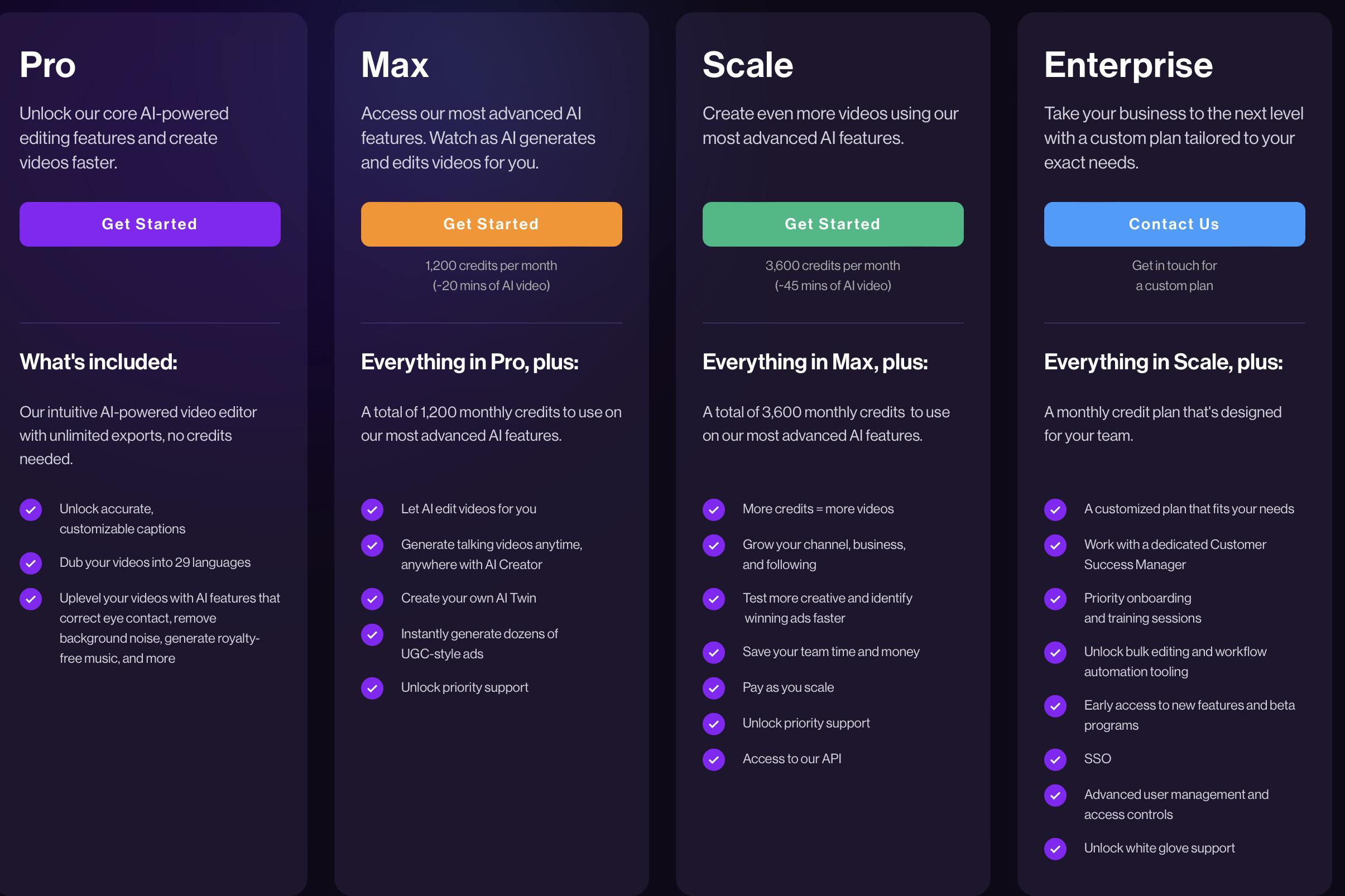
Task: Click the checkmark icon beside SSO
Action: pyautogui.click(x=1055, y=759)
